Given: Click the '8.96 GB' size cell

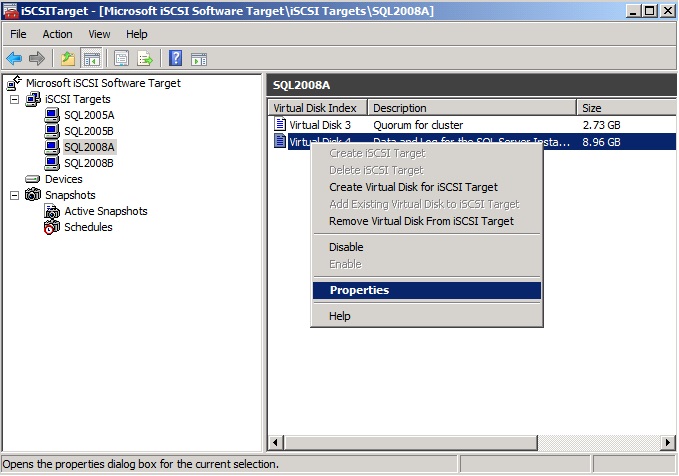Looking at the screenshot, I should [x=601, y=142].
